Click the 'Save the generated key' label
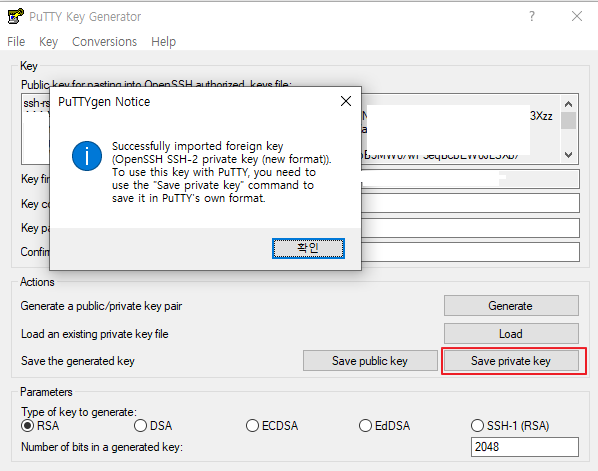 (x=78, y=361)
